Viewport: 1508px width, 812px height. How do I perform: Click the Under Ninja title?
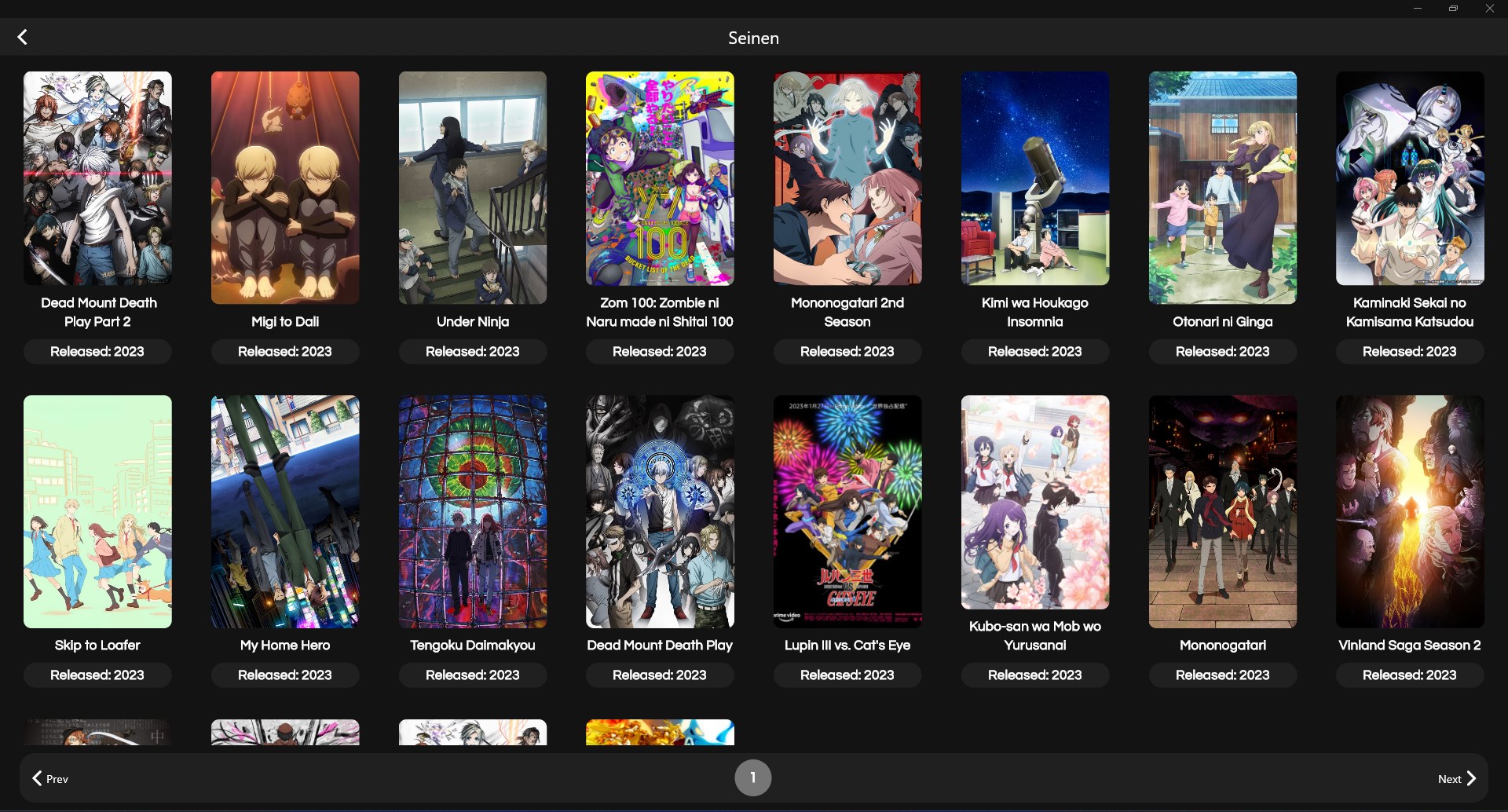coord(473,322)
